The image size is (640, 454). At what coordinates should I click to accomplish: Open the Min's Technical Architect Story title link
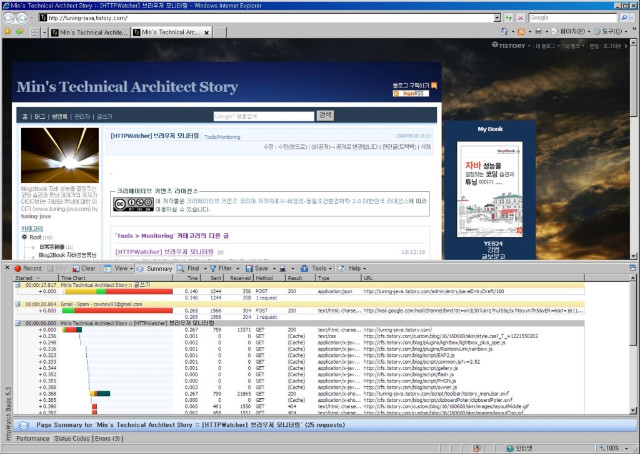pyautogui.click(x=127, y=87)
